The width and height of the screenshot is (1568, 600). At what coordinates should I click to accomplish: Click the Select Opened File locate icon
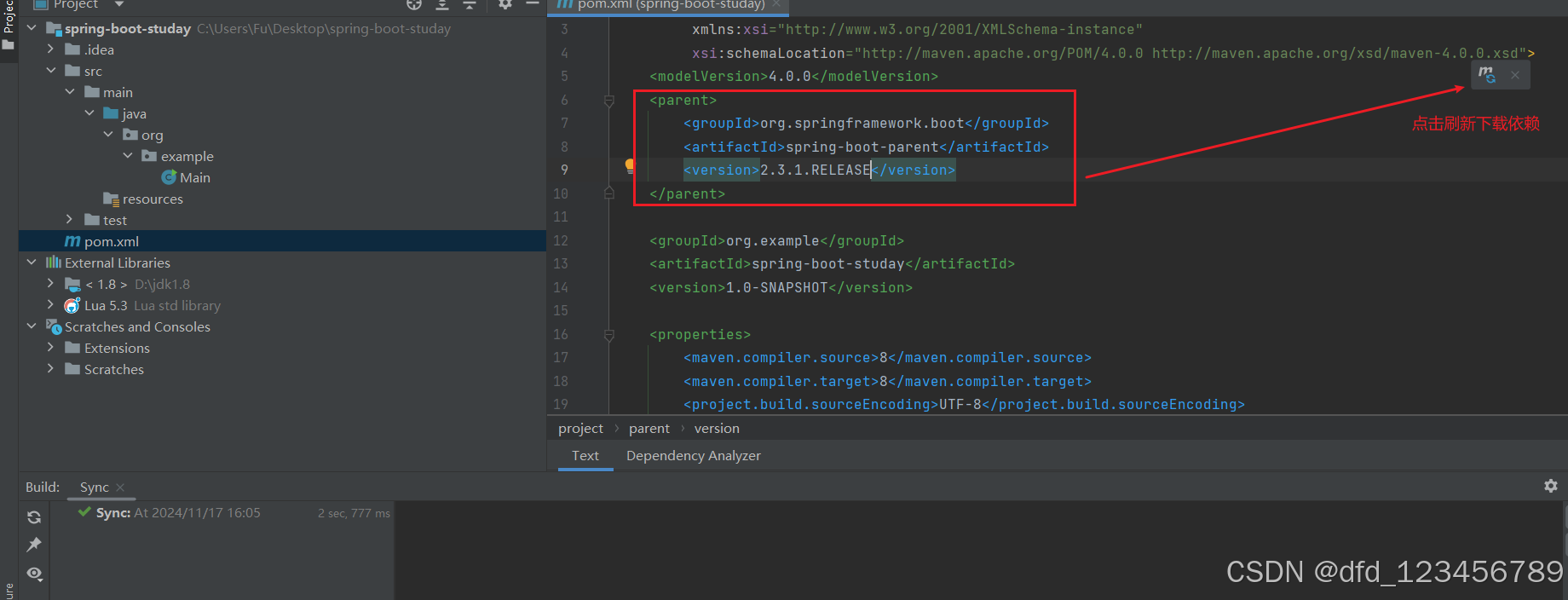[414, 4]
